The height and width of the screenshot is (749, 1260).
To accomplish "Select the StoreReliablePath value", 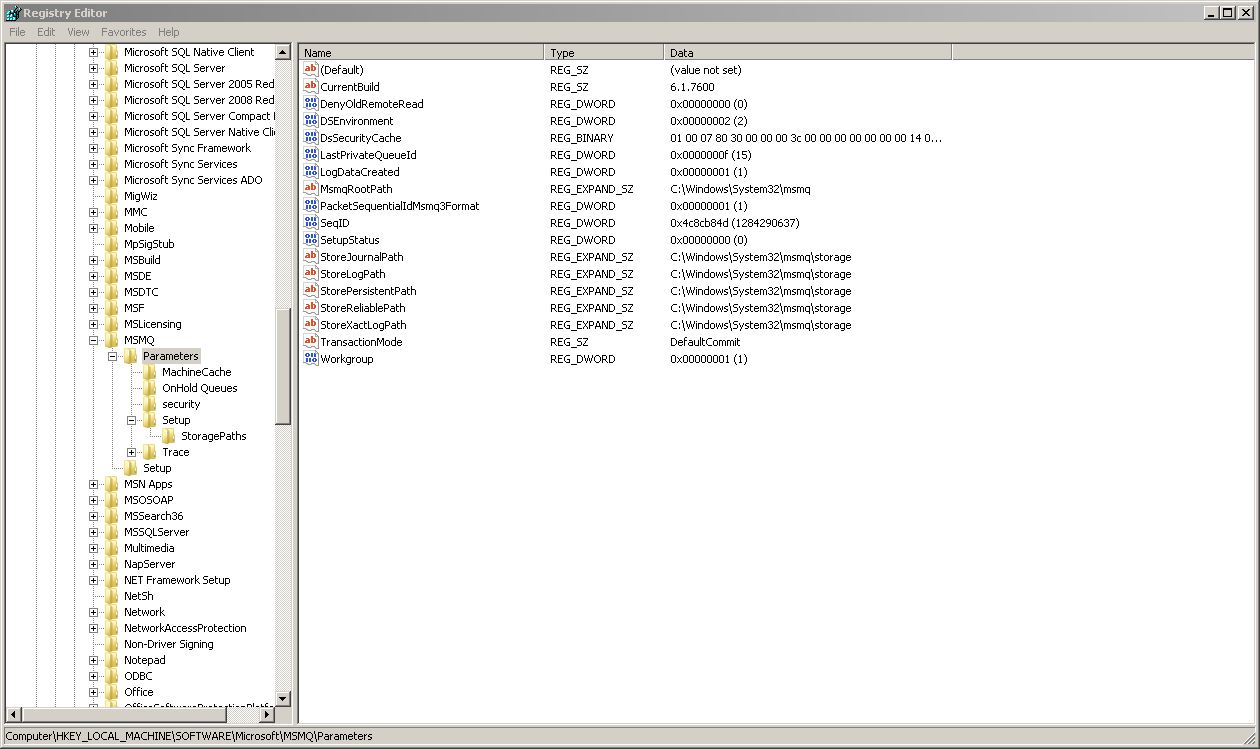I will 362,308.
